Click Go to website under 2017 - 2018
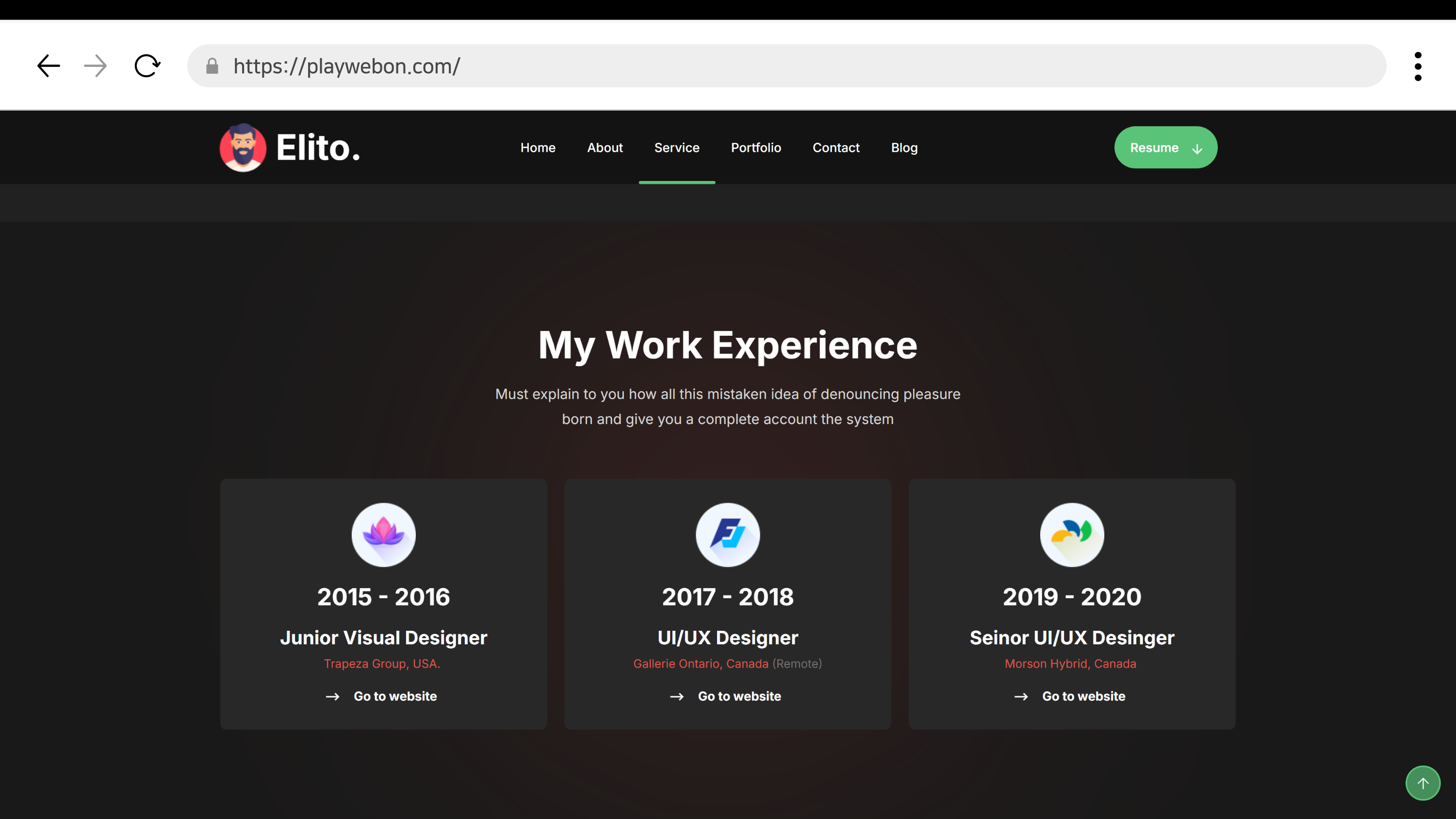The height and width of the screenshot is (819, 1456). pyautogui.click(x=739, y=696)
